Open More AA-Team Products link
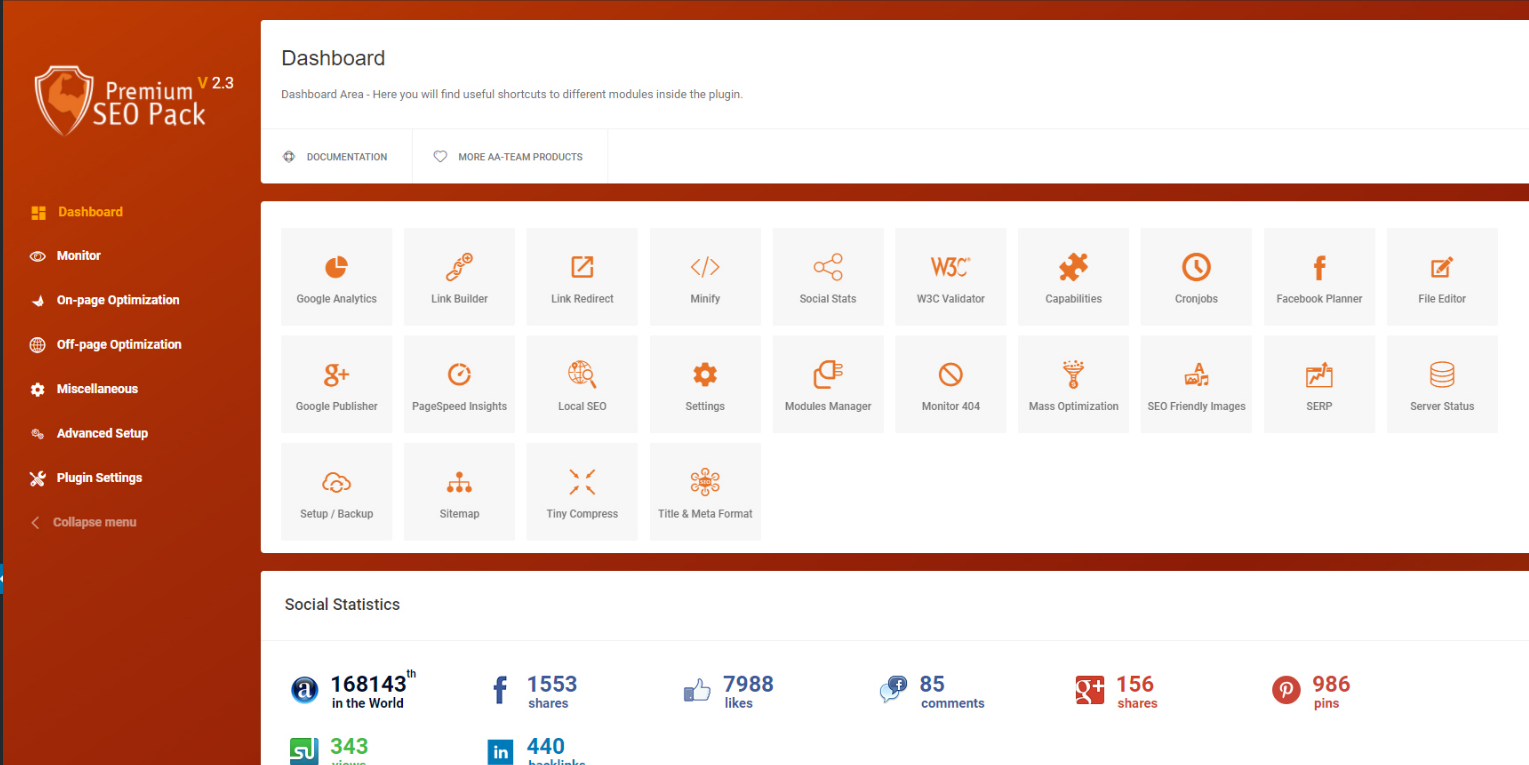 (509, 157)
